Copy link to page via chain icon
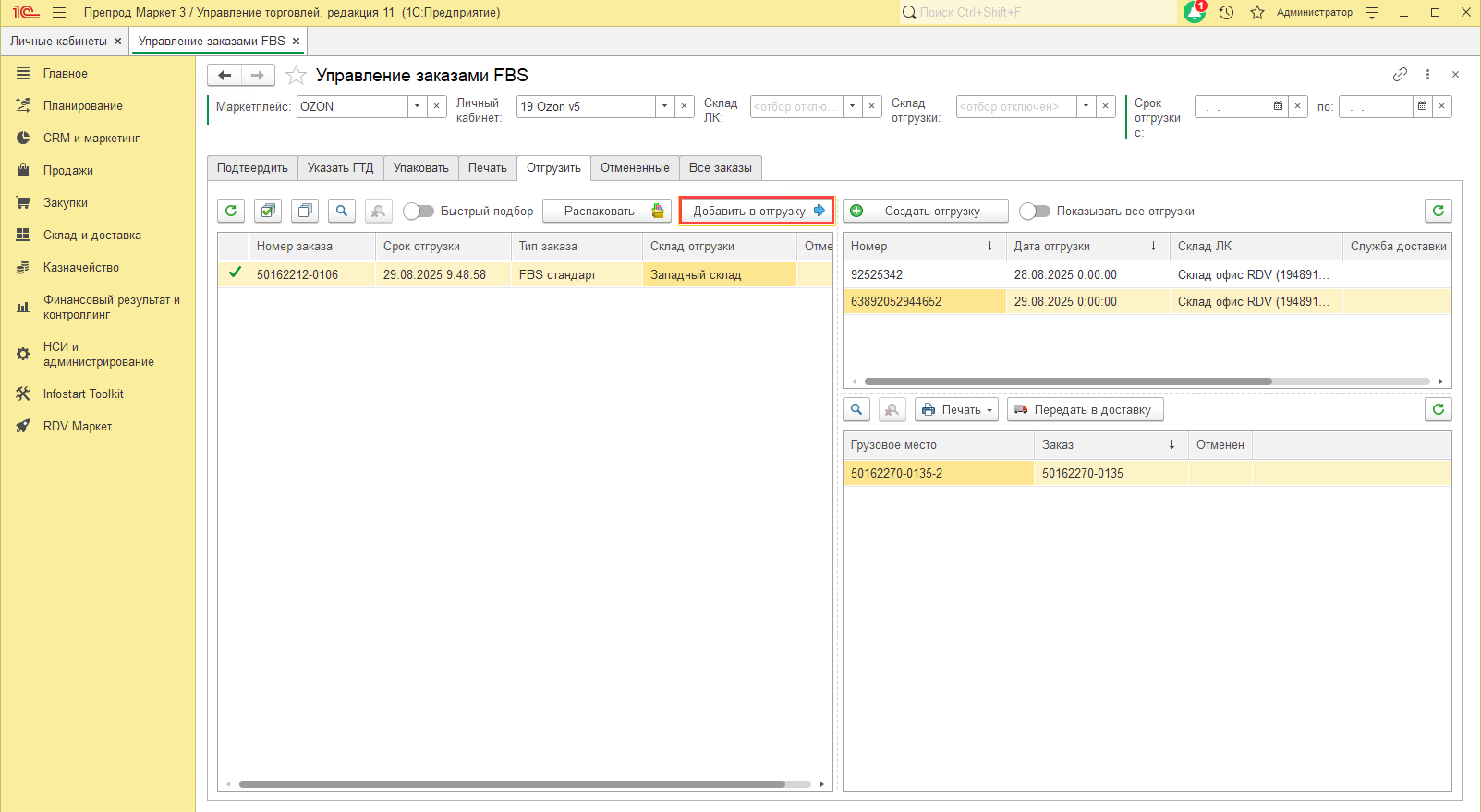The width and height of the screenshot is (1481, 812). [1400, 75]
